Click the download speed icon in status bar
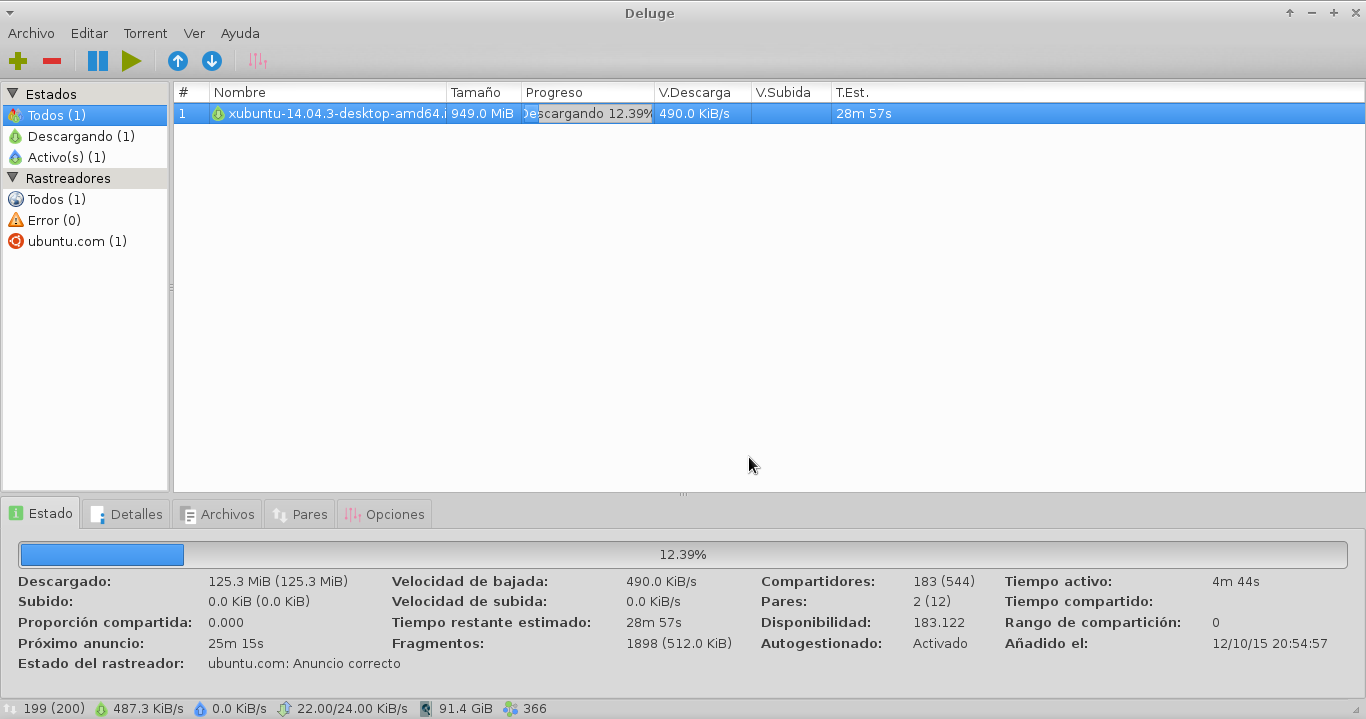The image size is (1366, 719). coord(101,708)
